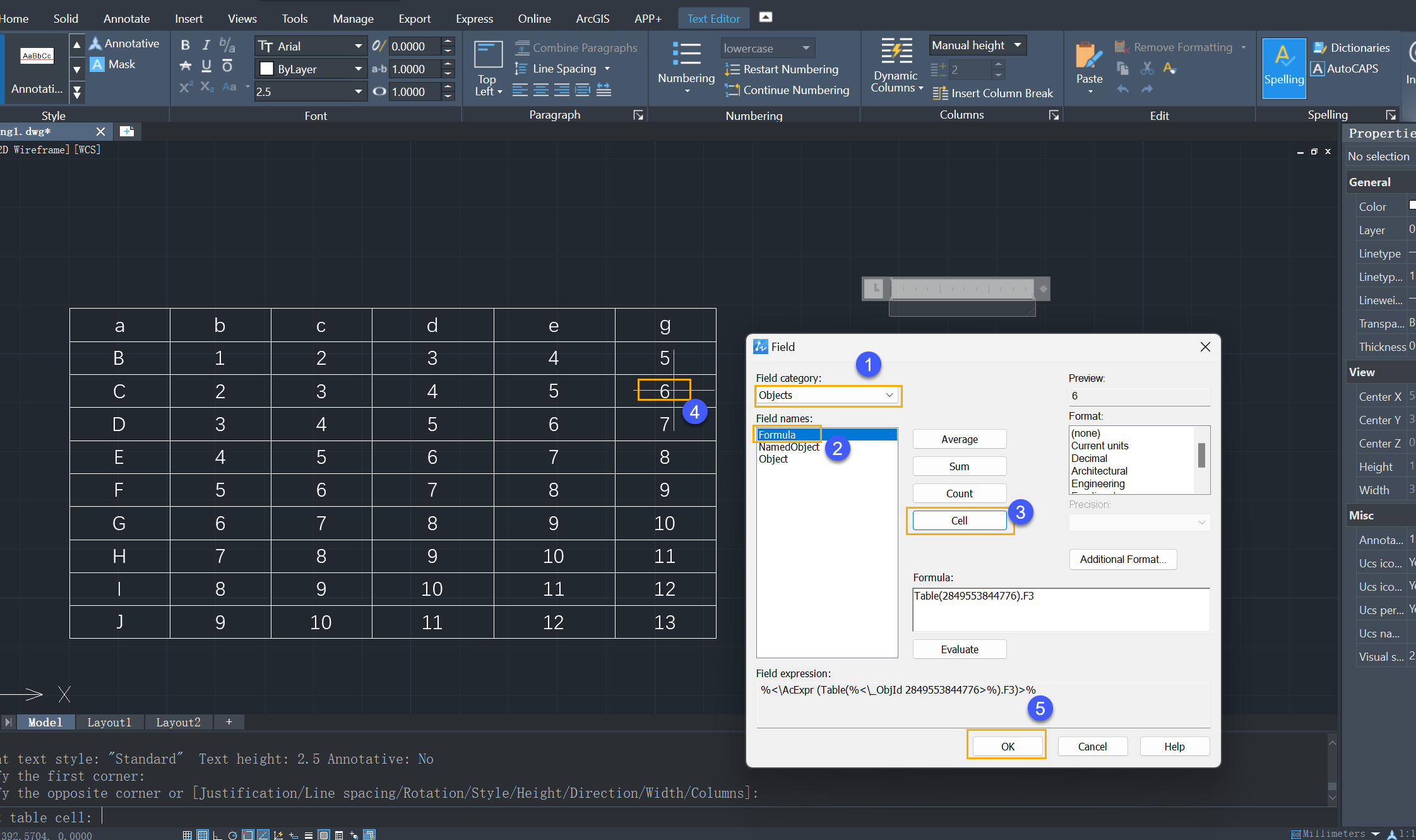Select Decimal in the Format list
Viewport: 1416px width, 840px height.
click(1089, 458)
